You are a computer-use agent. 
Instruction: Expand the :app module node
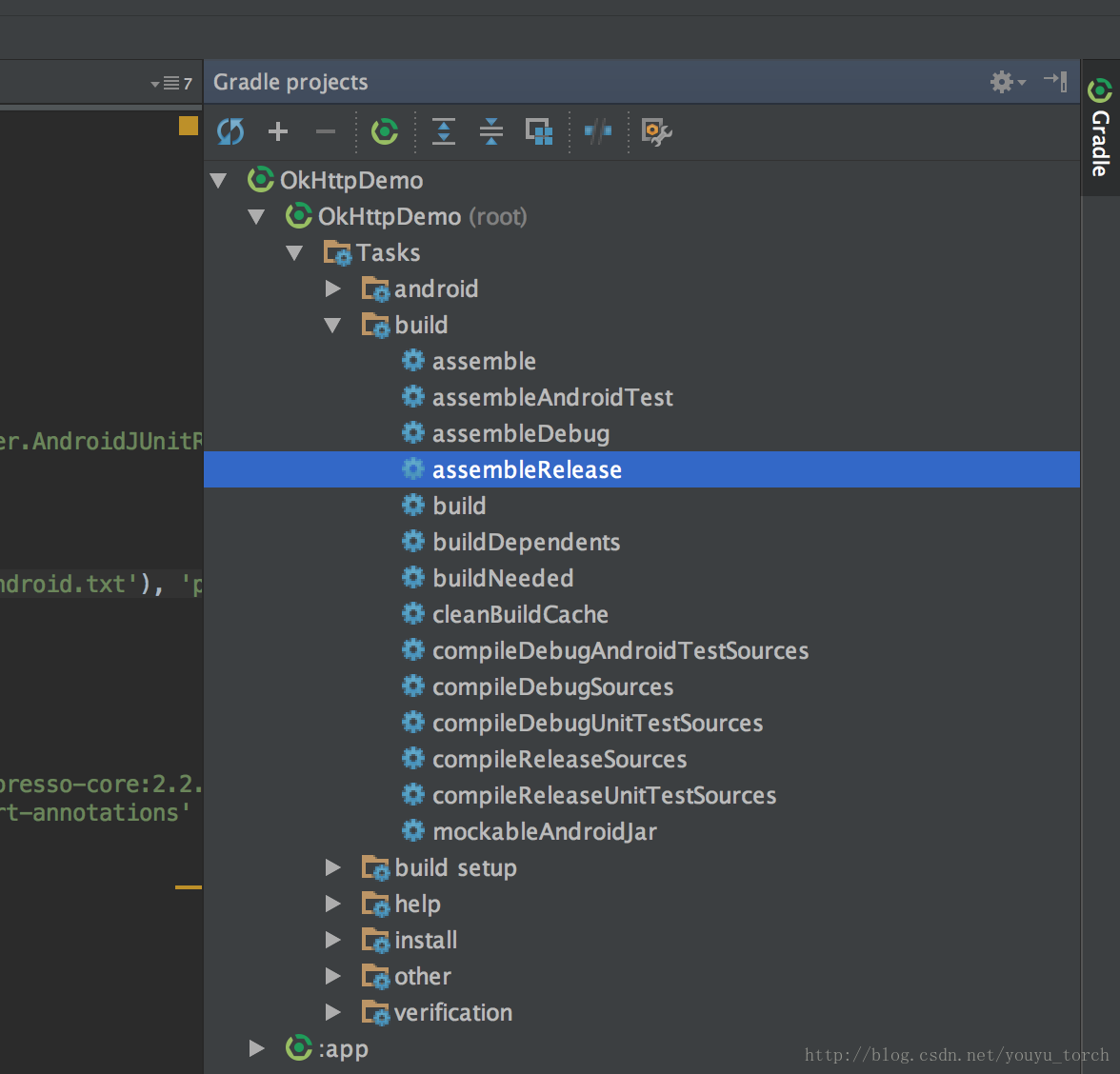click(257, 1049)
